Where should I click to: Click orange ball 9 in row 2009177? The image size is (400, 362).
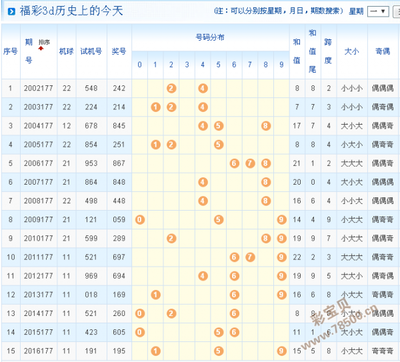(282, 220)
